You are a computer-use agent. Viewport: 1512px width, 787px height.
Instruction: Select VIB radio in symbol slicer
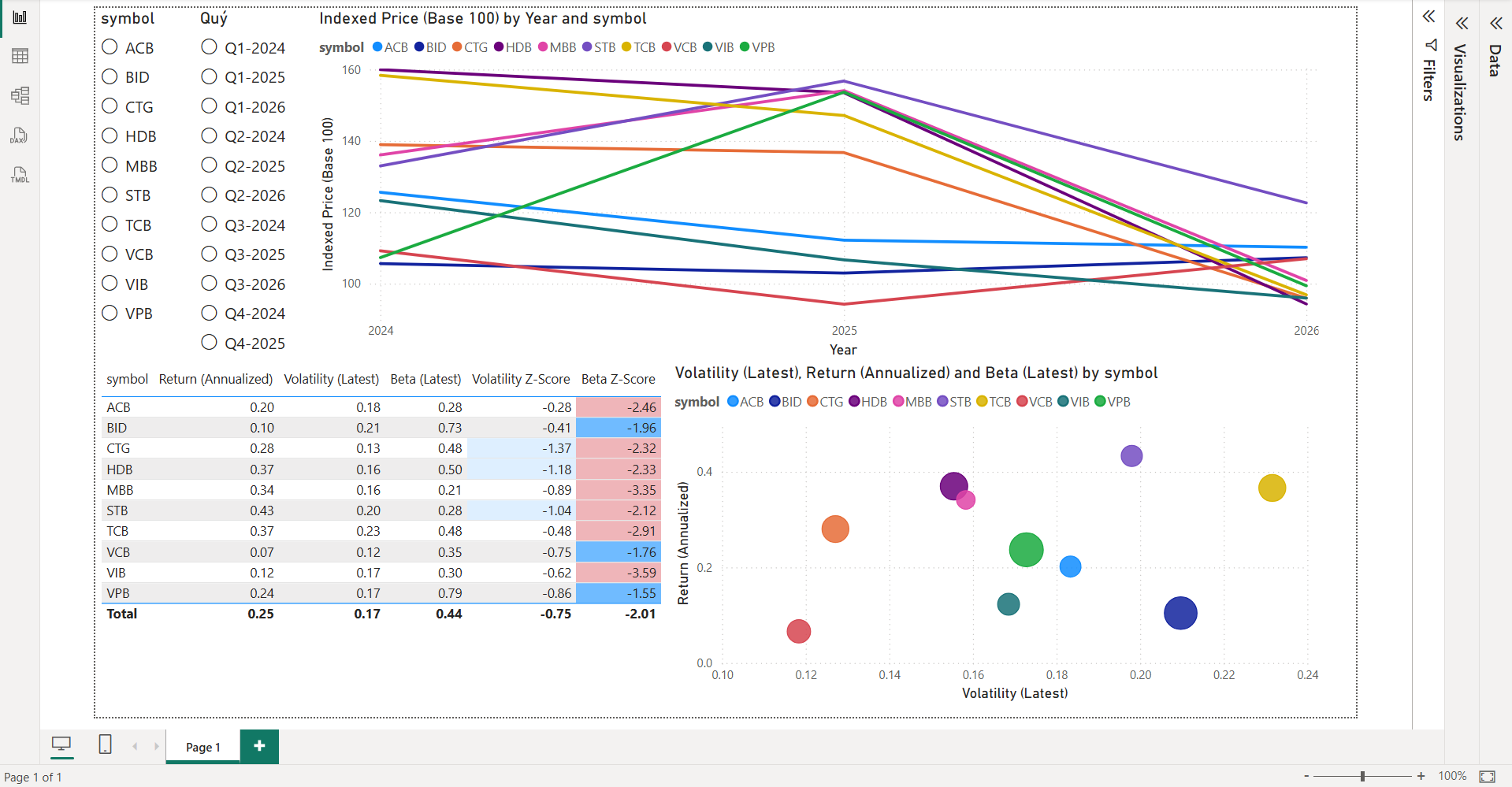coord(110,284)
